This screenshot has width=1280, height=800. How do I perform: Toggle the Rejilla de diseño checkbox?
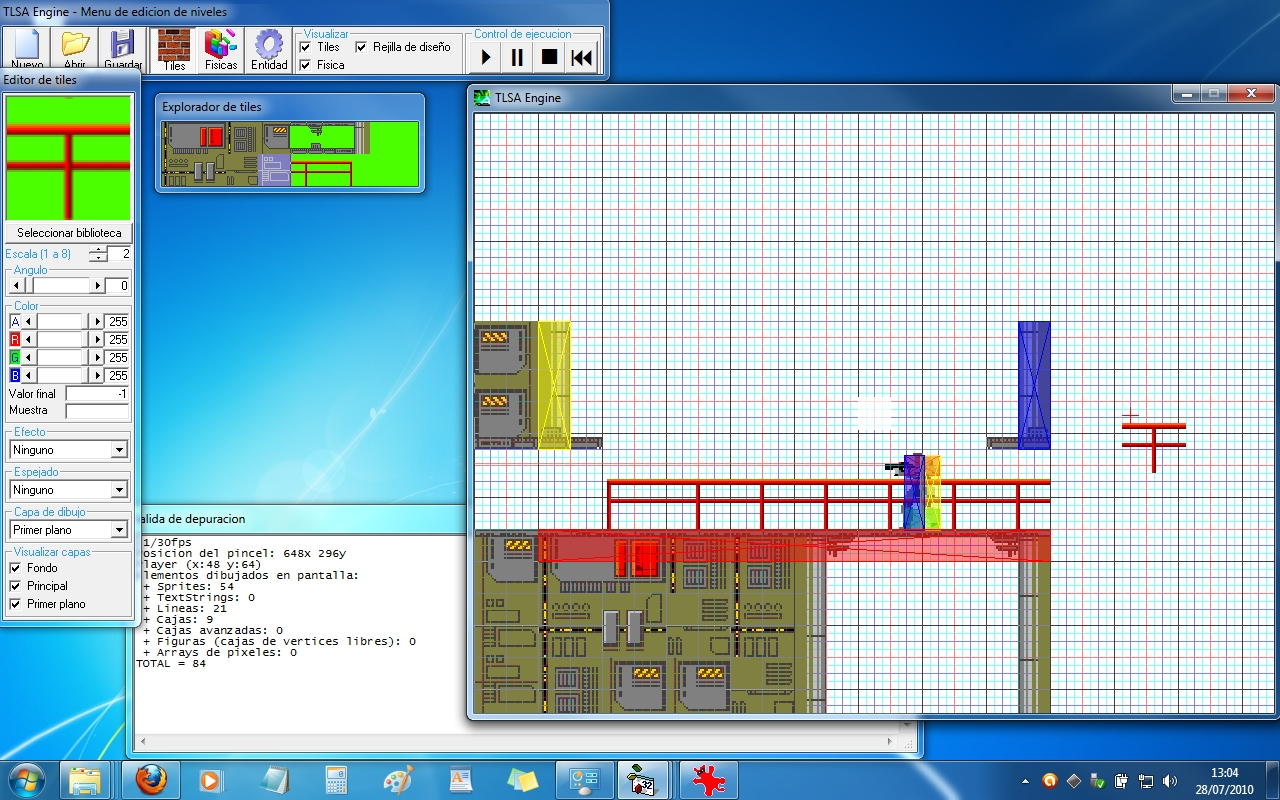361,47
